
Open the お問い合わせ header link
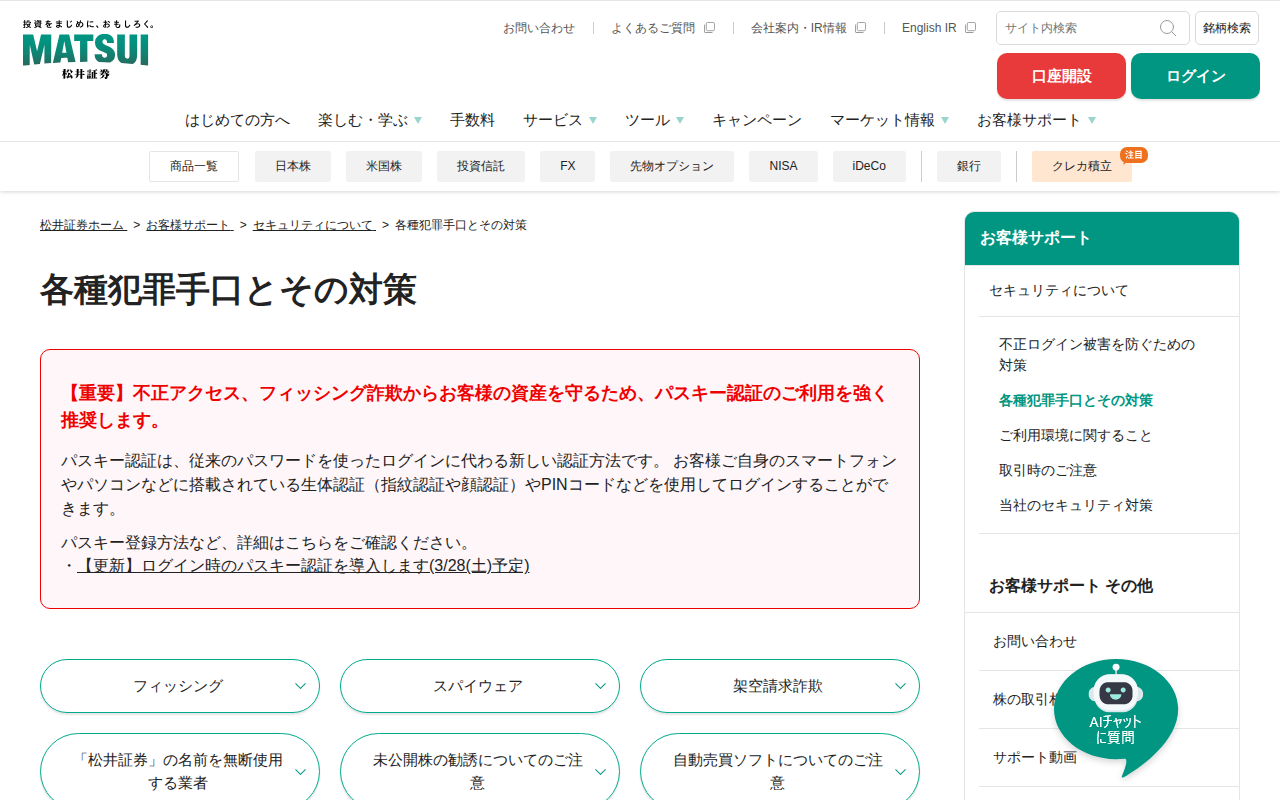(x=539, y=28)
